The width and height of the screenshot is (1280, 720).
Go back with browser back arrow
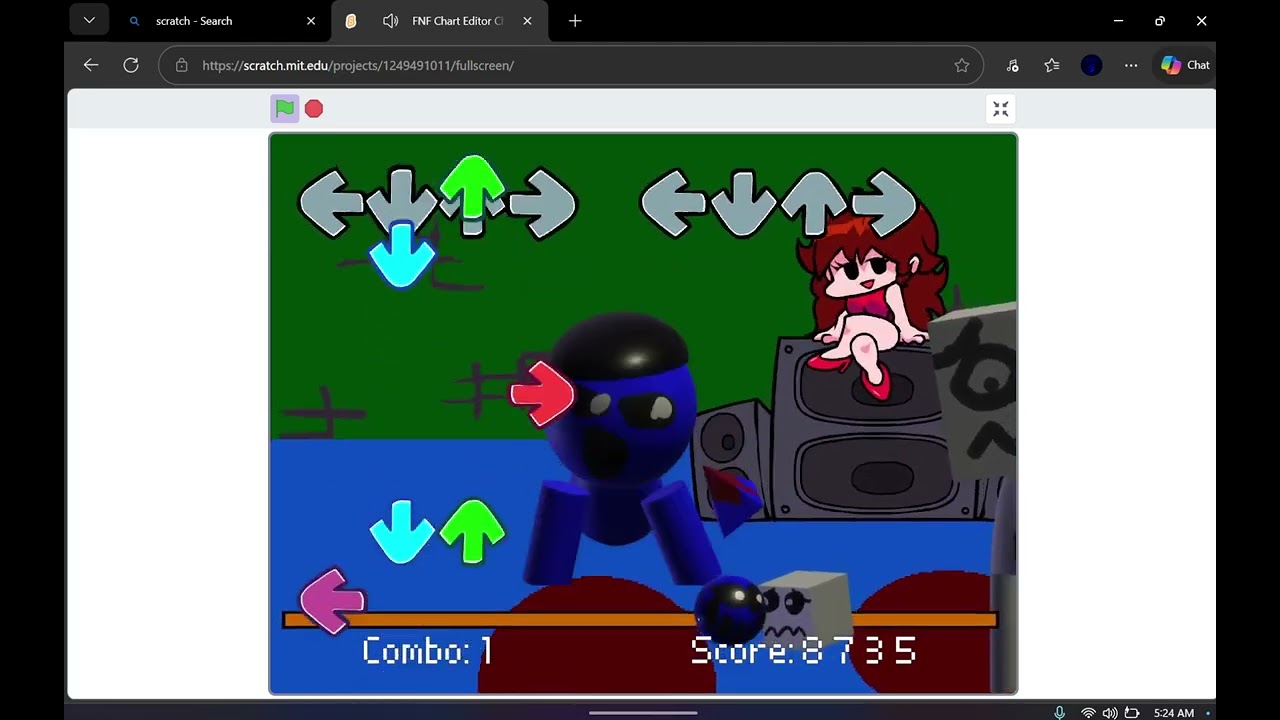(91, 65)
